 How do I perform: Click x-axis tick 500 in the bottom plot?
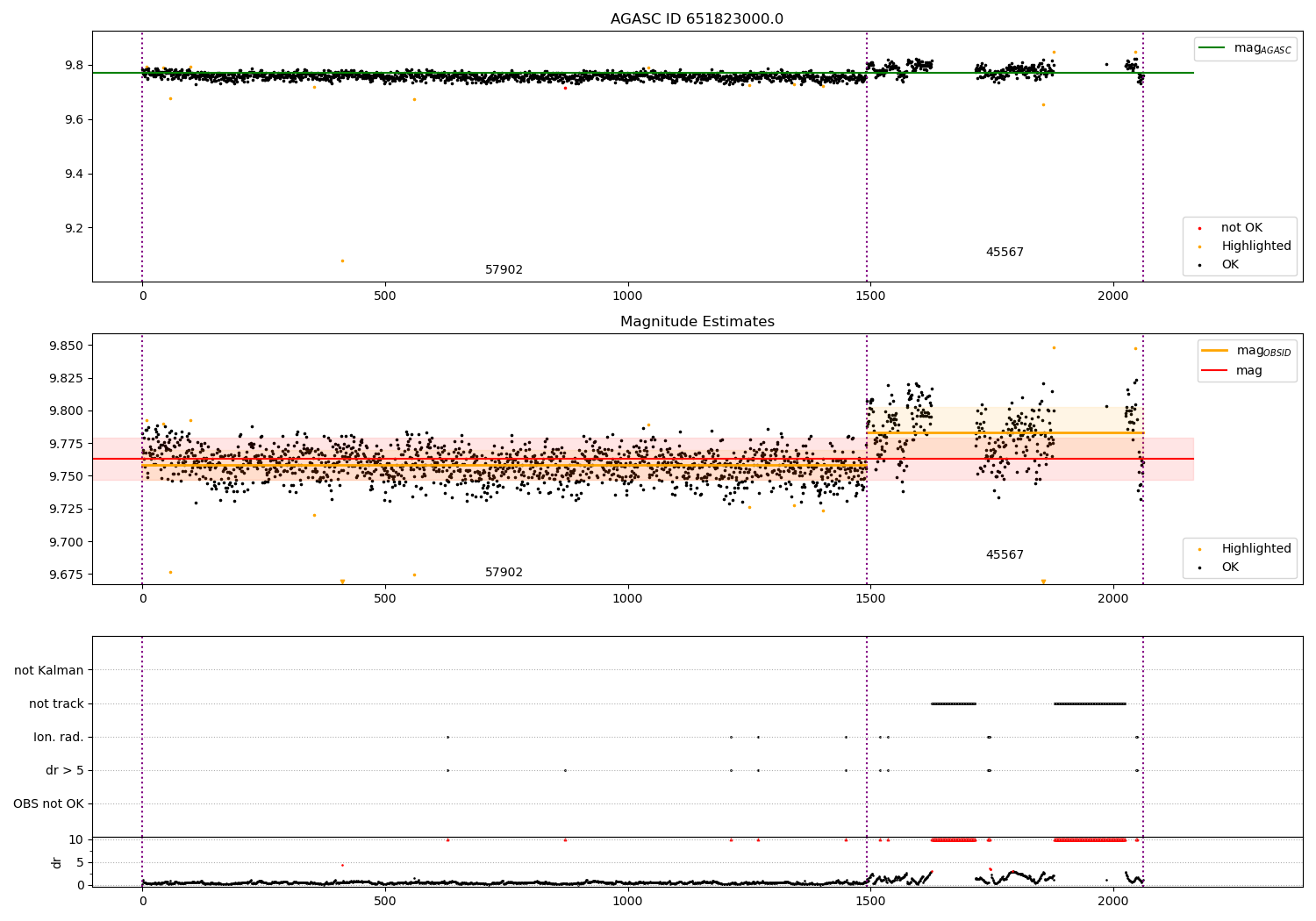pos(385,902)
